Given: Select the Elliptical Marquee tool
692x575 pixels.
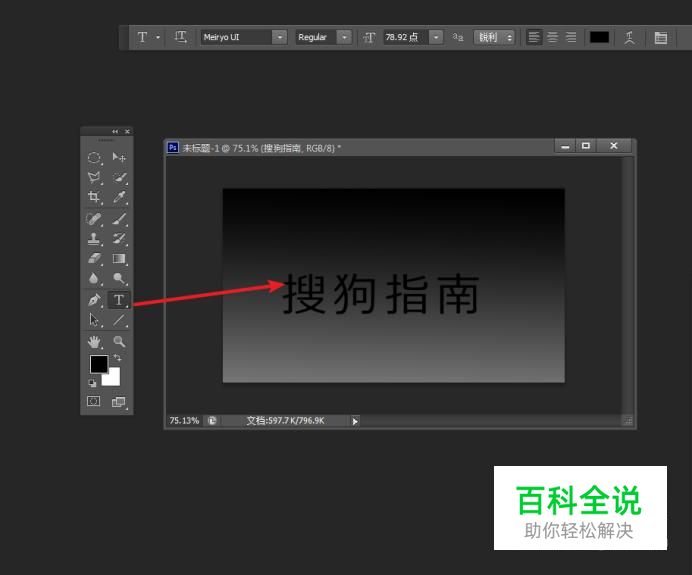Looking at the screenshot, I should (x=94, y=158).
